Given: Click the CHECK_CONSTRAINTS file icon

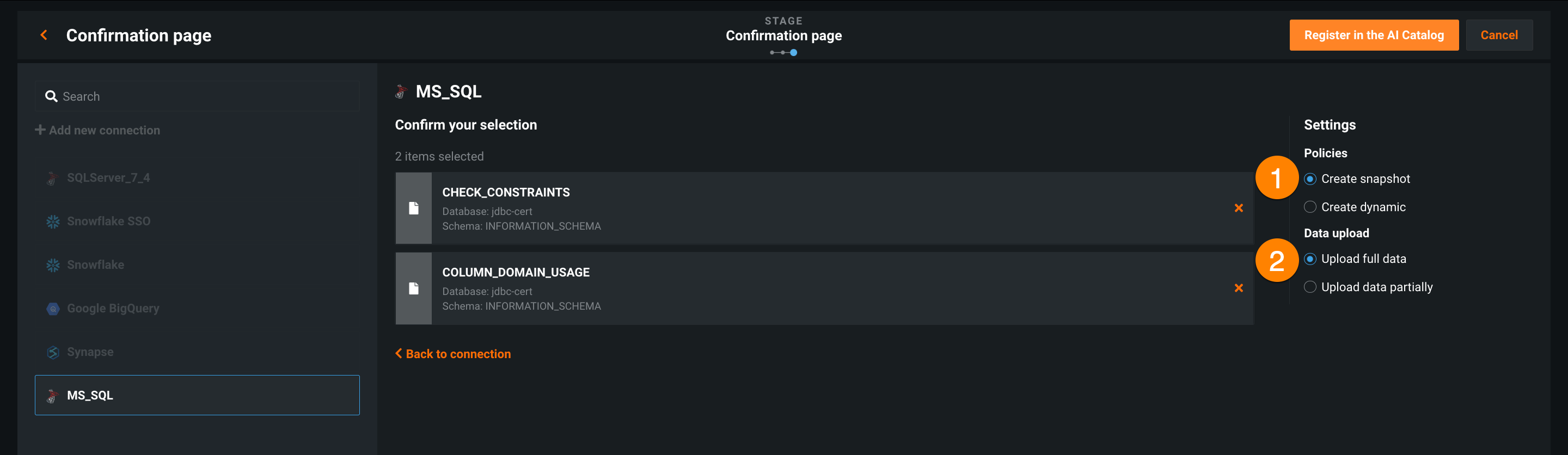Looking at the screenshot, I should point(414,208).
